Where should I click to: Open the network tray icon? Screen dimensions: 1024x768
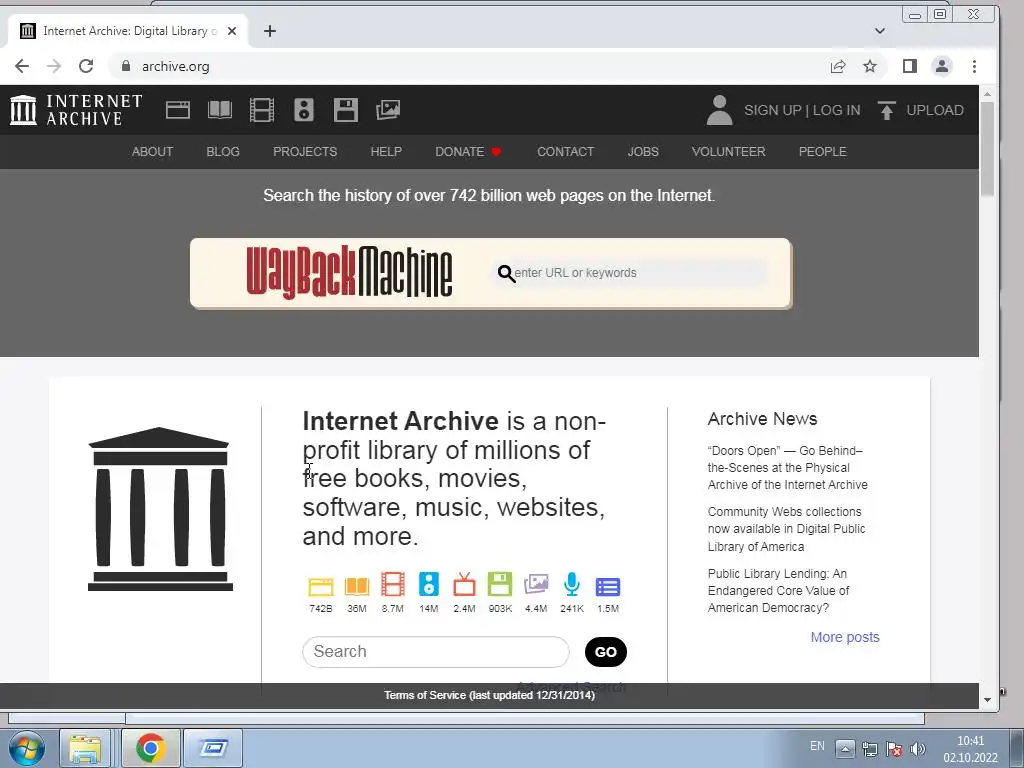[x=870, y=748]
